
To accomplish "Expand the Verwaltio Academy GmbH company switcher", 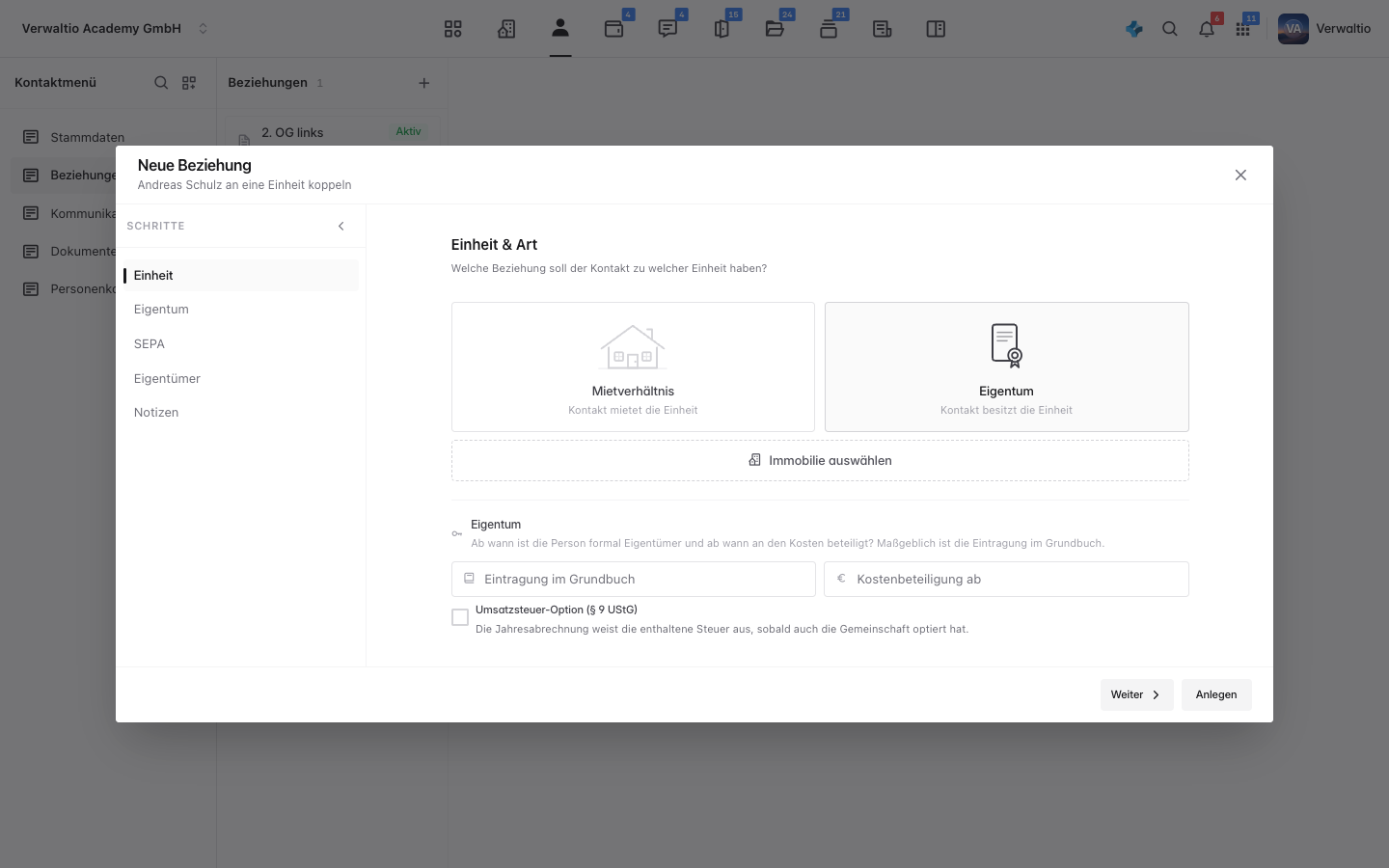I will coord(115,29).
